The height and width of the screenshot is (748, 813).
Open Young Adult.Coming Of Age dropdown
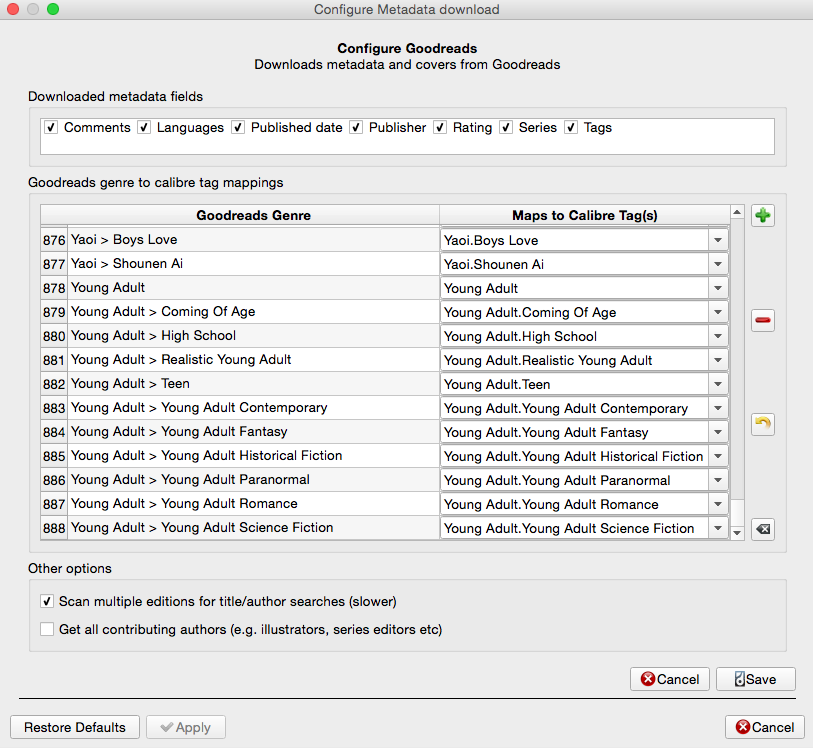[x=718, y=312]
